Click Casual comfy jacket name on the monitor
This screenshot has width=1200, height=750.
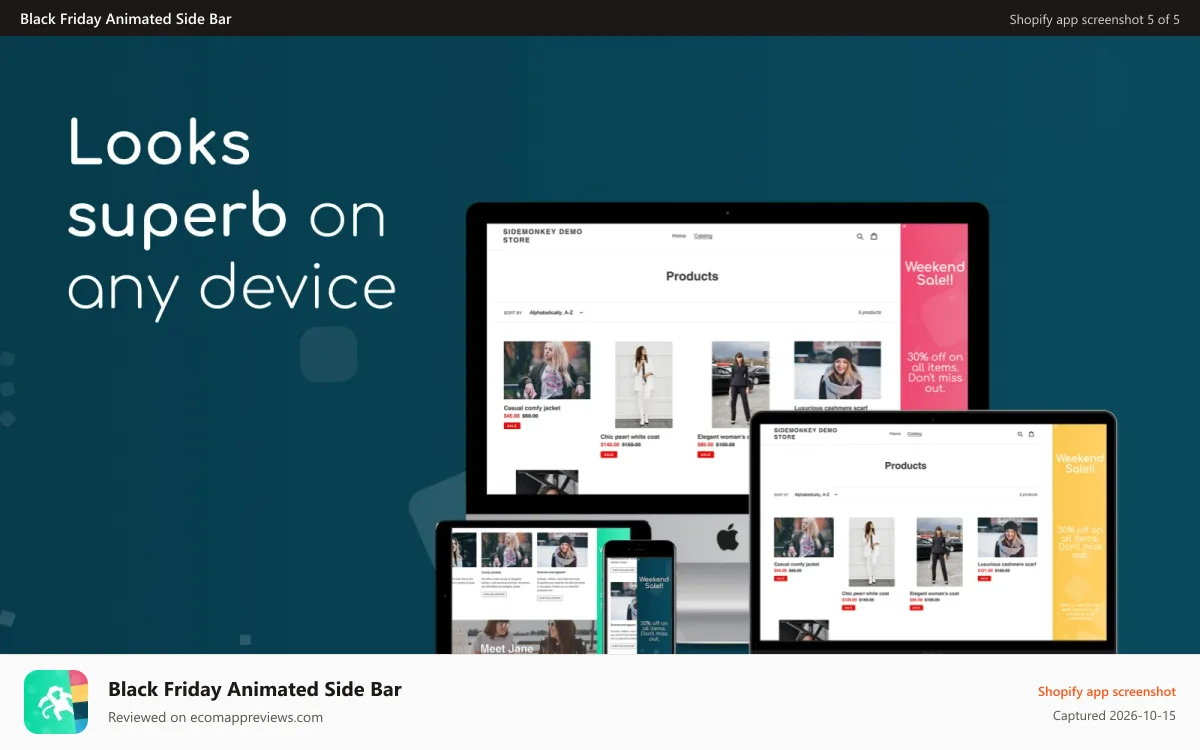tap(532, 408)
